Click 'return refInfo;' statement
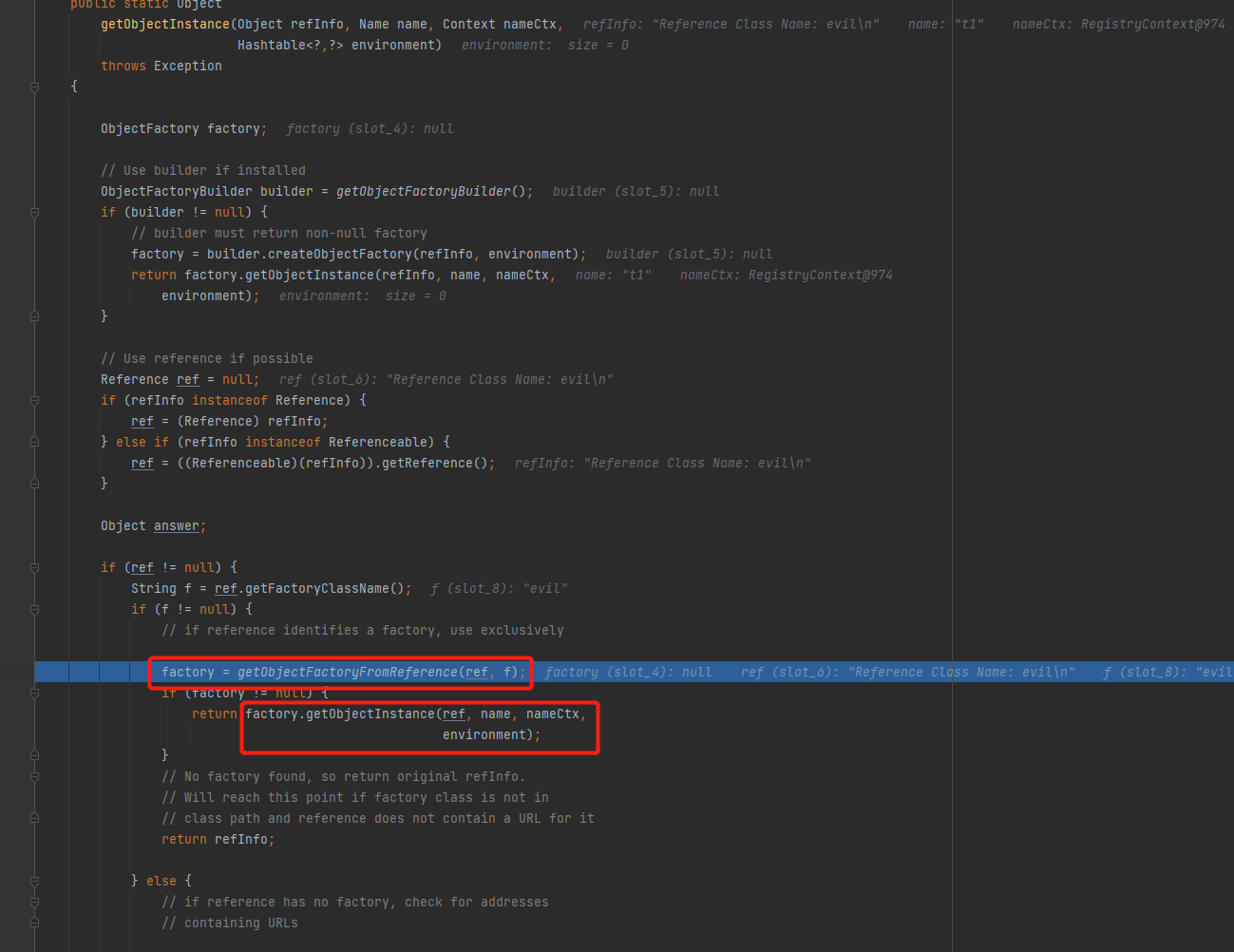This screenshot has width=1234, height=952. tap(218, 839)
